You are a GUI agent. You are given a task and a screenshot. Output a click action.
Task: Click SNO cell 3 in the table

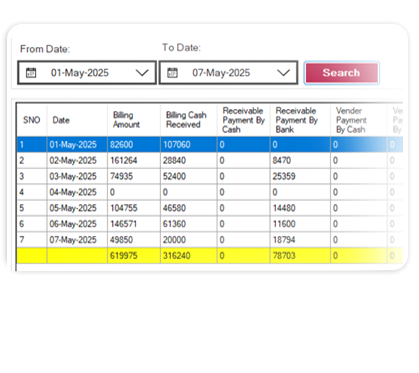click(x=32, y=176)
